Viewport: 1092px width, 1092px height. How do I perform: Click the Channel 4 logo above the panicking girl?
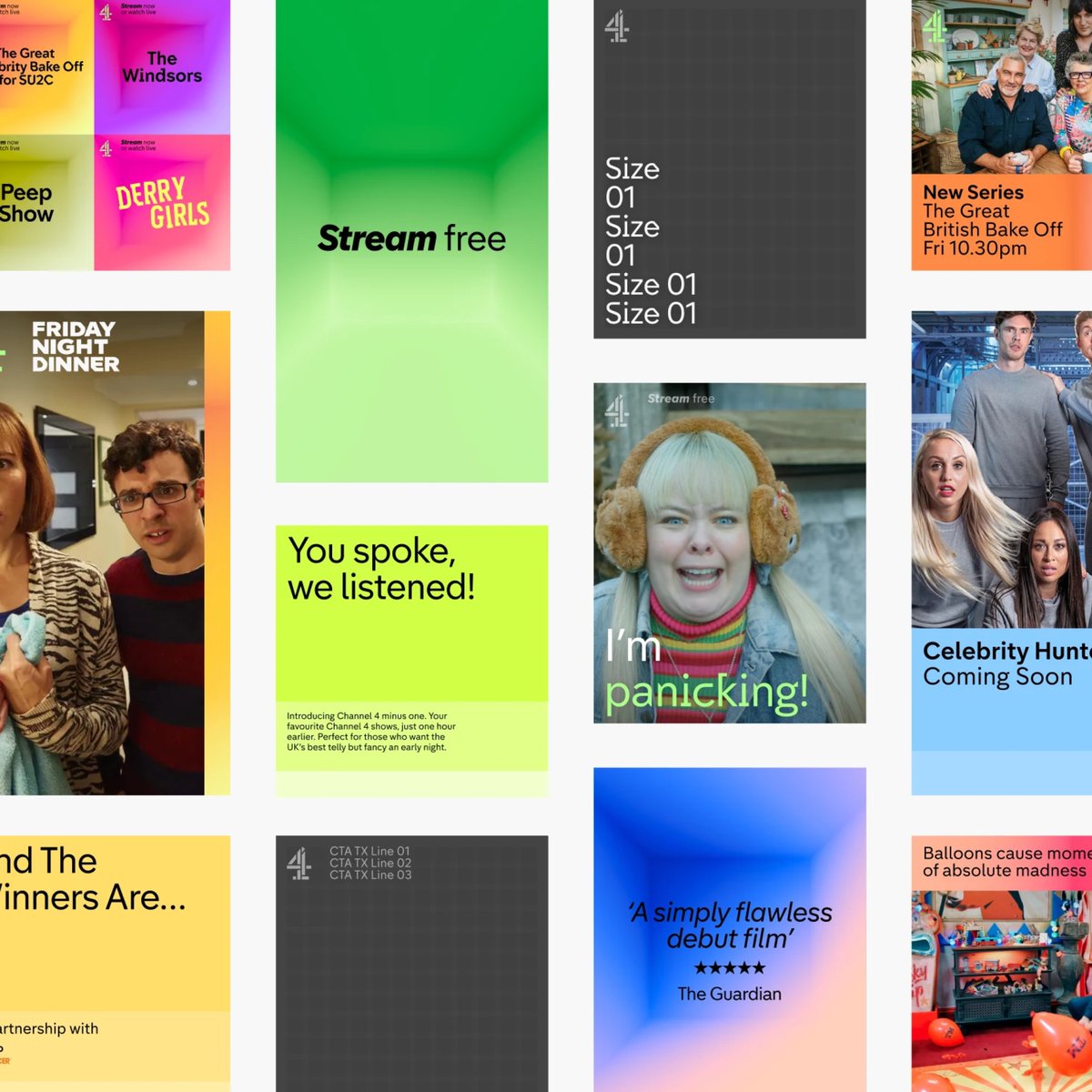point(617,410)
